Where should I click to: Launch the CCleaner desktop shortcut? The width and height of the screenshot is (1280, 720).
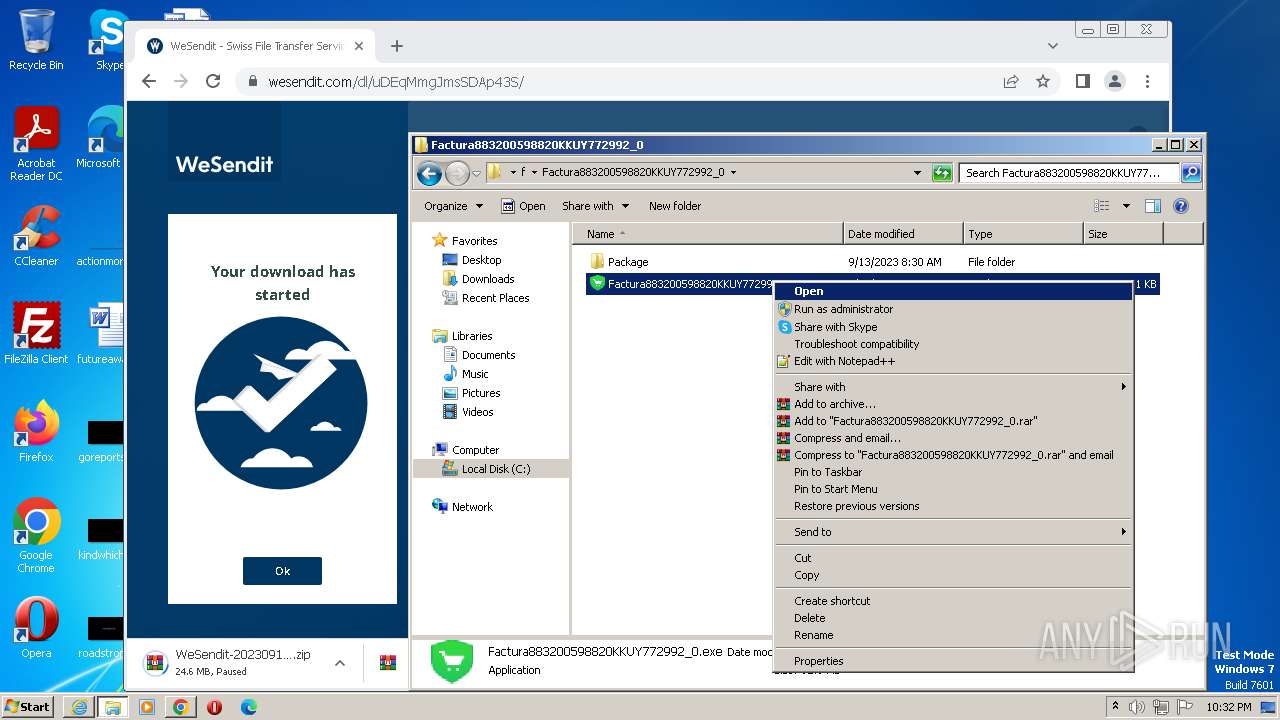point(36,236)
